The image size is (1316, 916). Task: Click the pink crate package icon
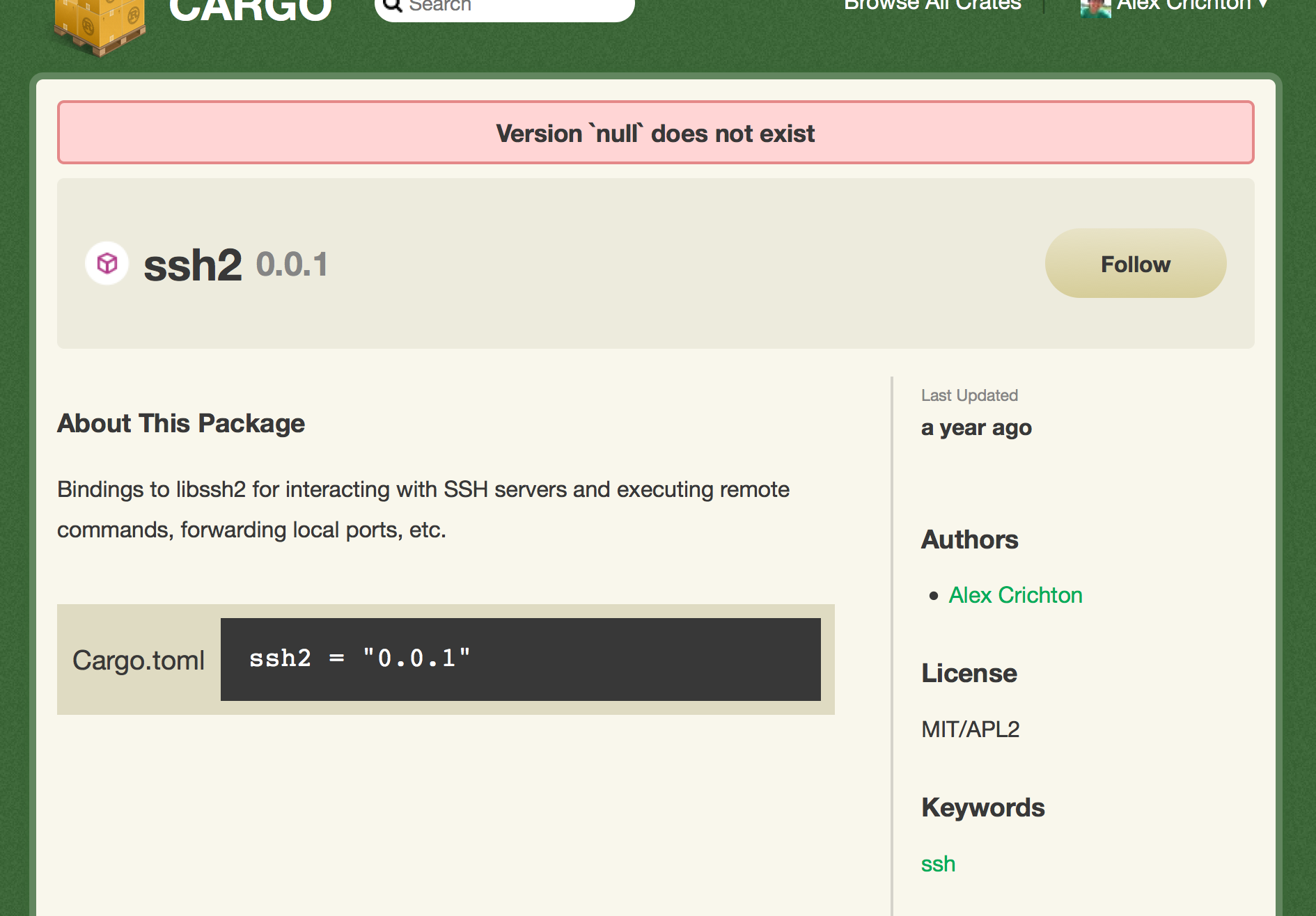[107, 263]
